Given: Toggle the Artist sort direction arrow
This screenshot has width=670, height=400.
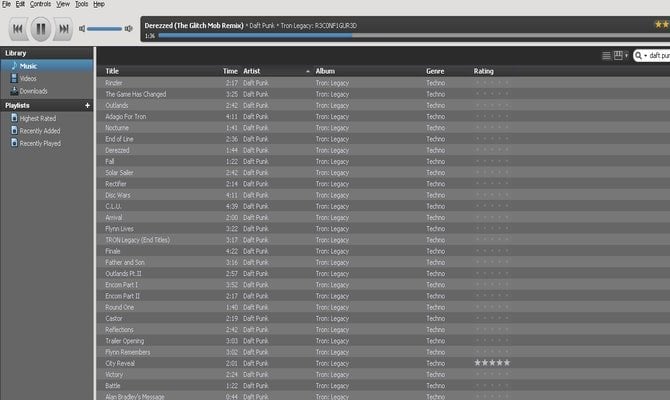Looking at the screenshot, I should [x=308, y=71].
